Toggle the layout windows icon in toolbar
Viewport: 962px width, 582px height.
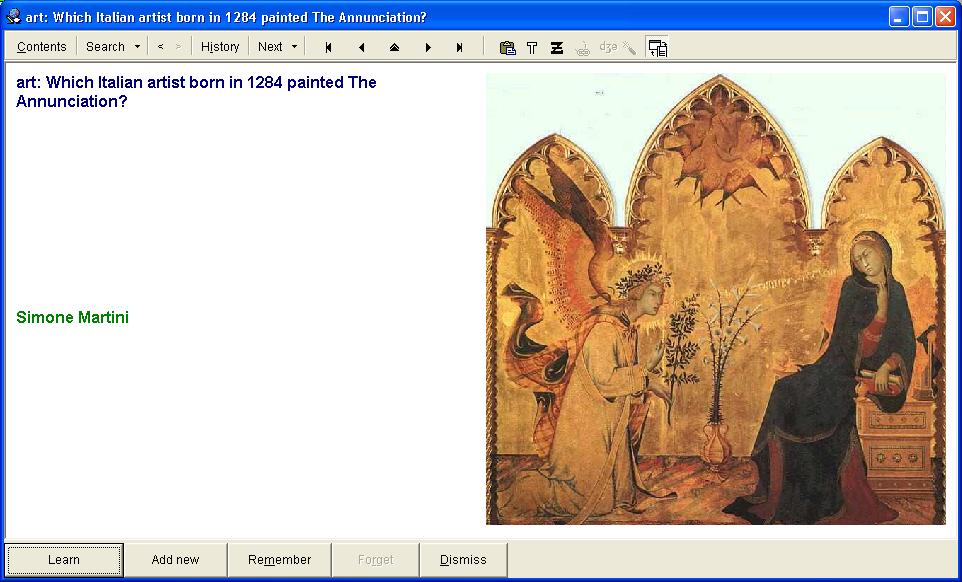pyautogui.click(x=657, y=47)
